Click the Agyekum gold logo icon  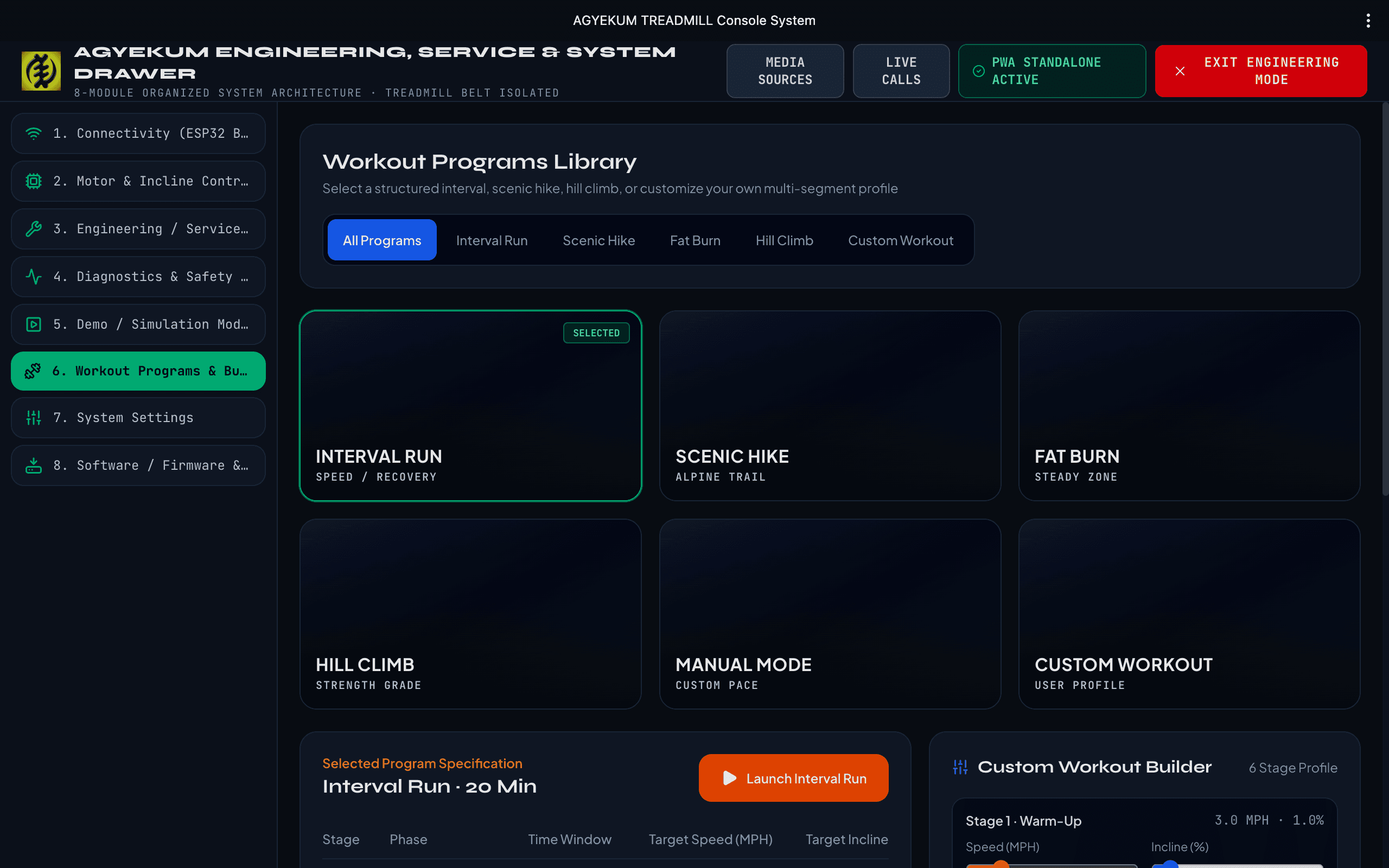[x=41, y=71]
